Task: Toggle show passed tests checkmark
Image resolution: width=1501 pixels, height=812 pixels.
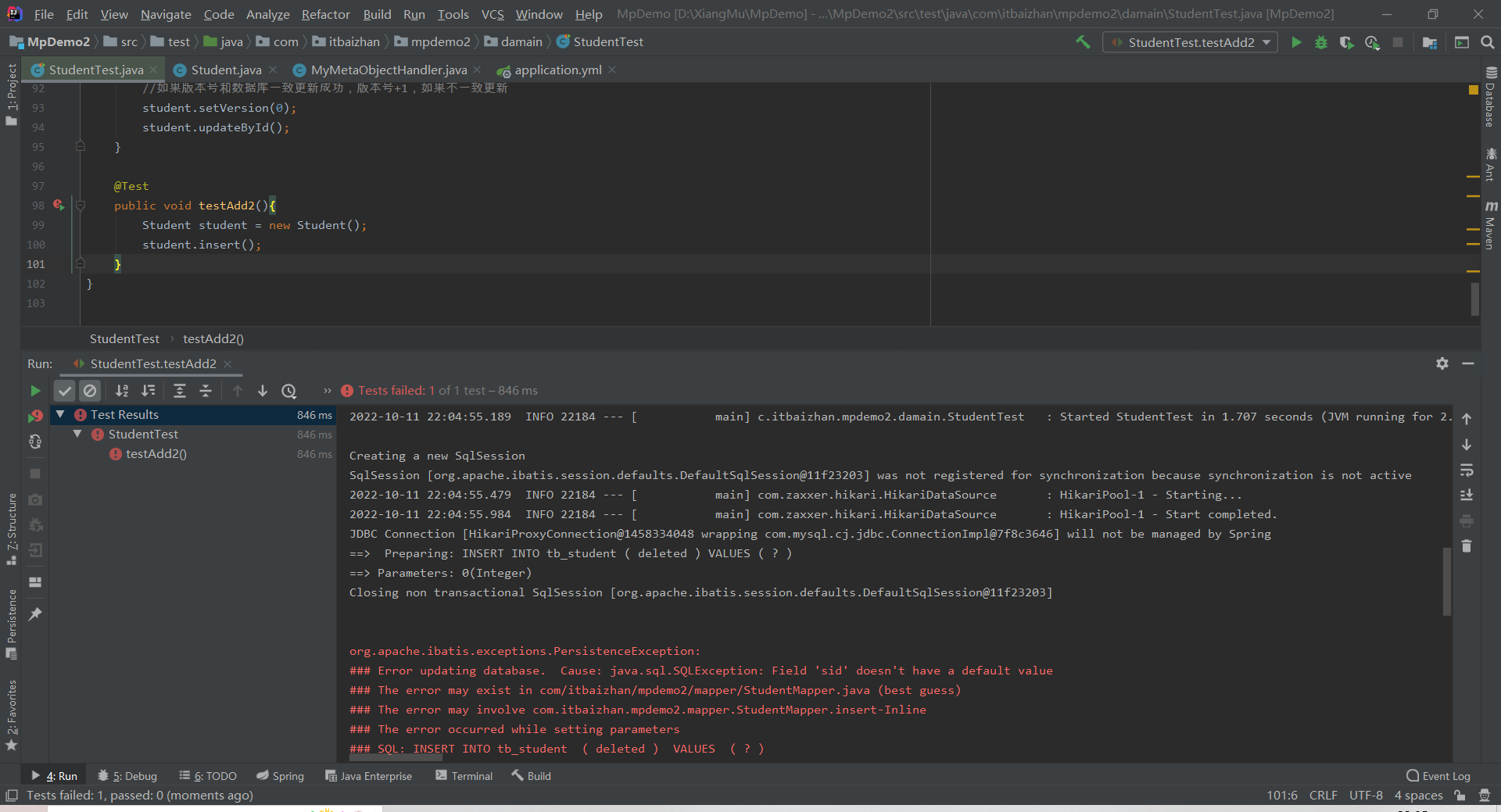Action: pos(65,391)
